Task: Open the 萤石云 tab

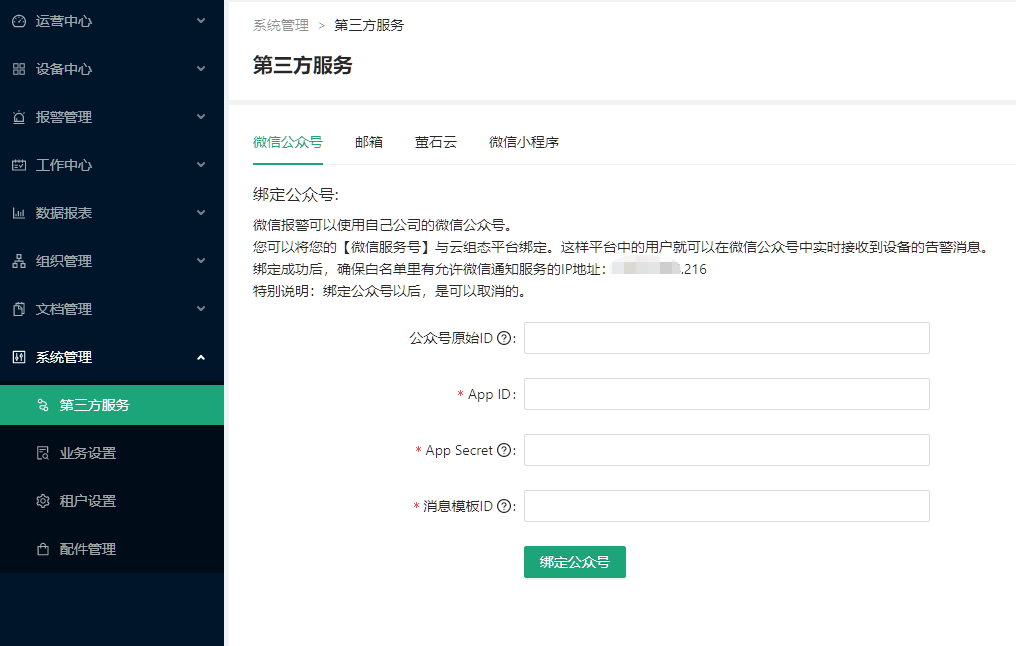Action: [436, 142]
